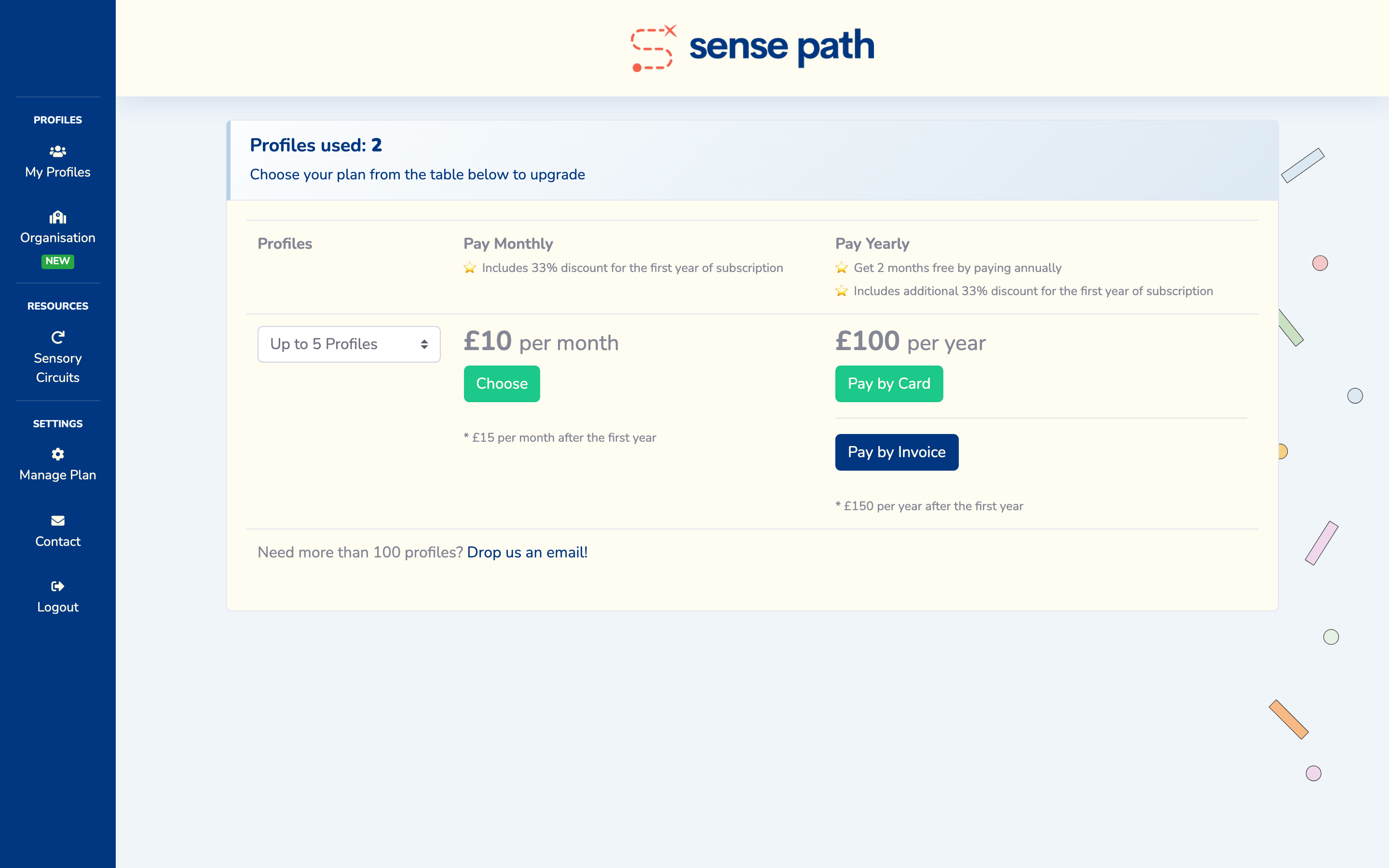1389x868 pixels.
Task: Click the Resources section label
Action: click(x=57, y=305)
